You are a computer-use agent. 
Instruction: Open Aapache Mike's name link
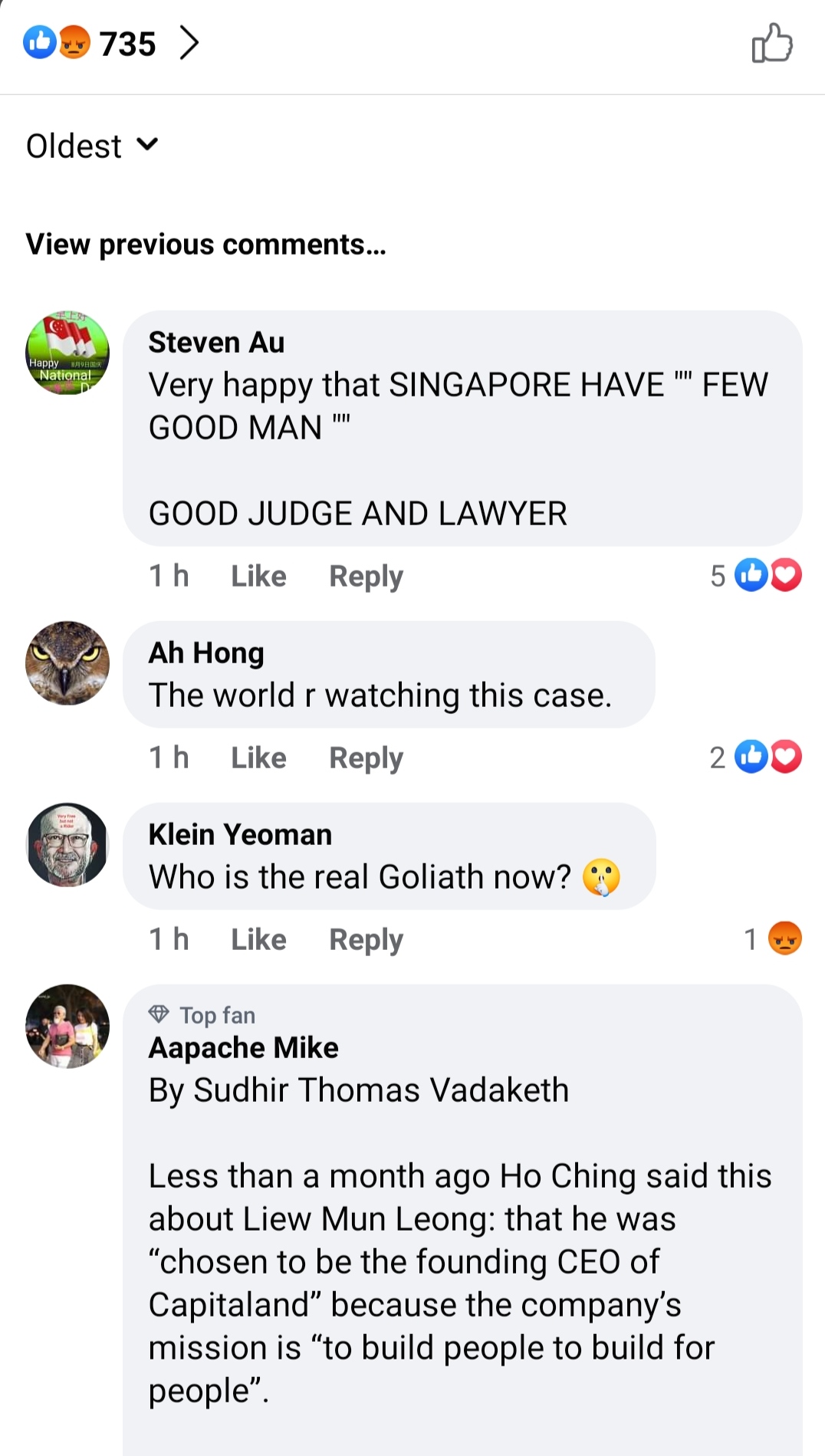[x=243, y=1047]
